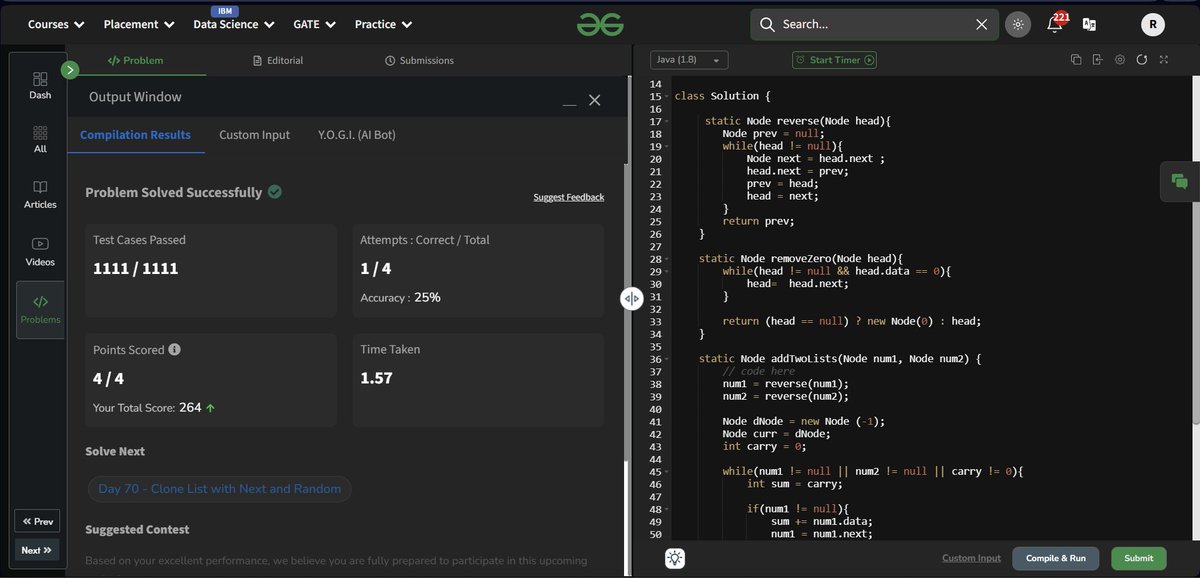
Task: Open the Placement dropdown menu
Action: (139, 24)
